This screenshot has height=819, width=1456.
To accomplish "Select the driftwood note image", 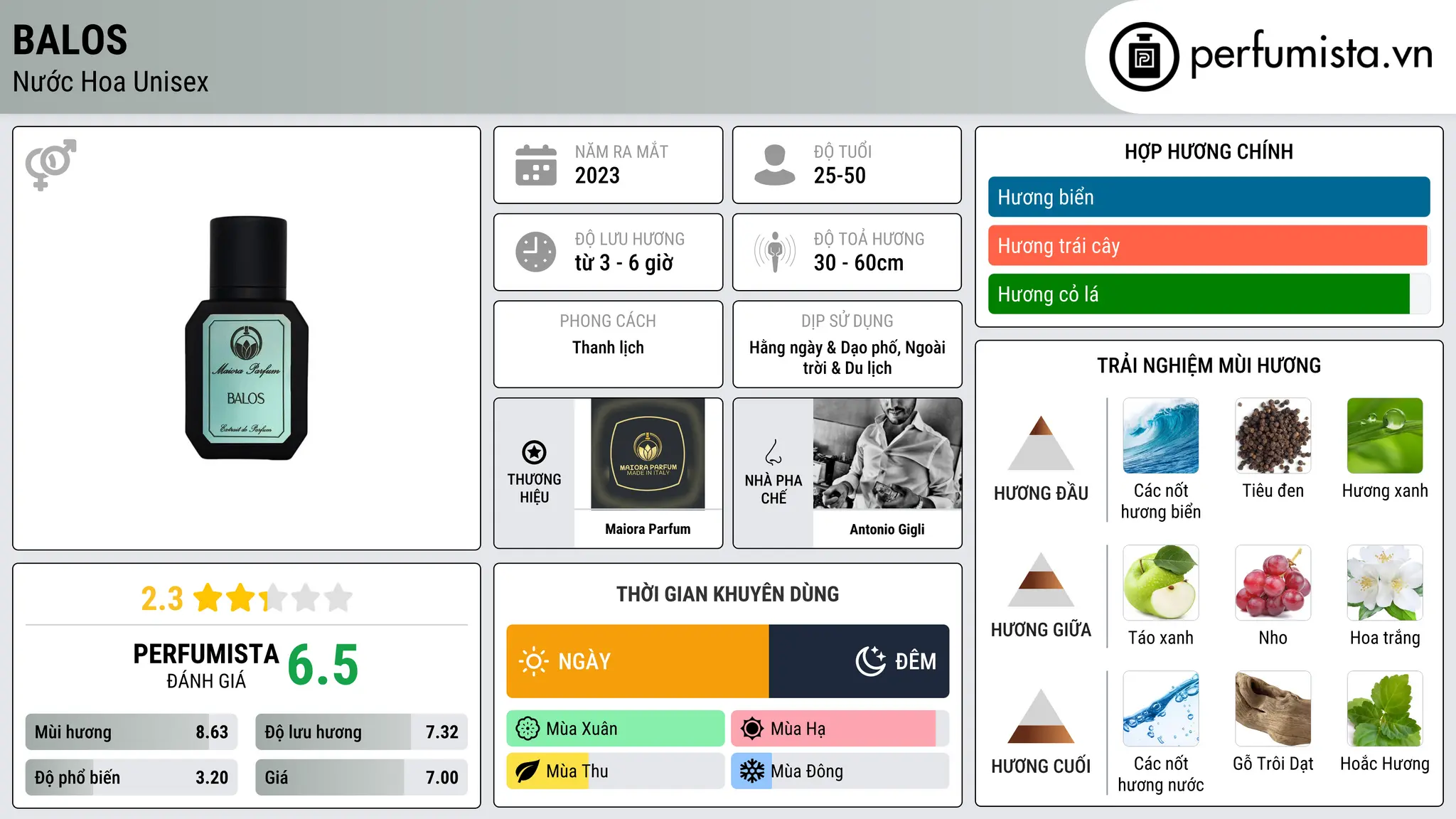I will point(1273,709).
